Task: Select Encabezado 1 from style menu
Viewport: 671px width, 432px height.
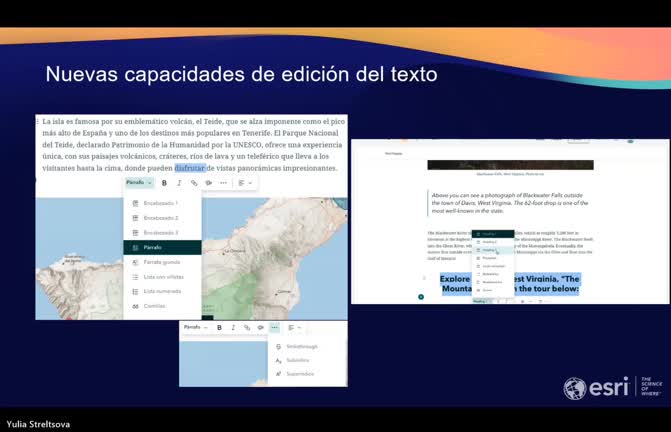Action: click(x=160, y=203)
